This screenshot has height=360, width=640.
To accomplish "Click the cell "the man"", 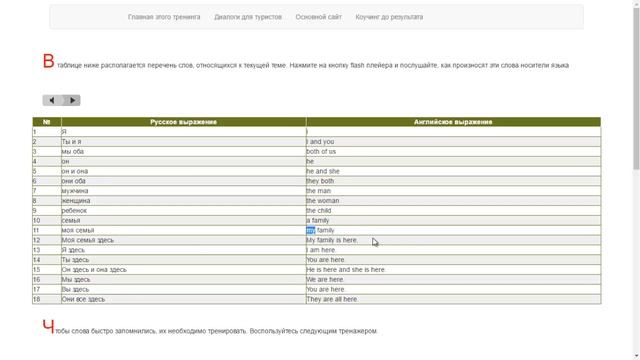I will [x=453, y=191].
